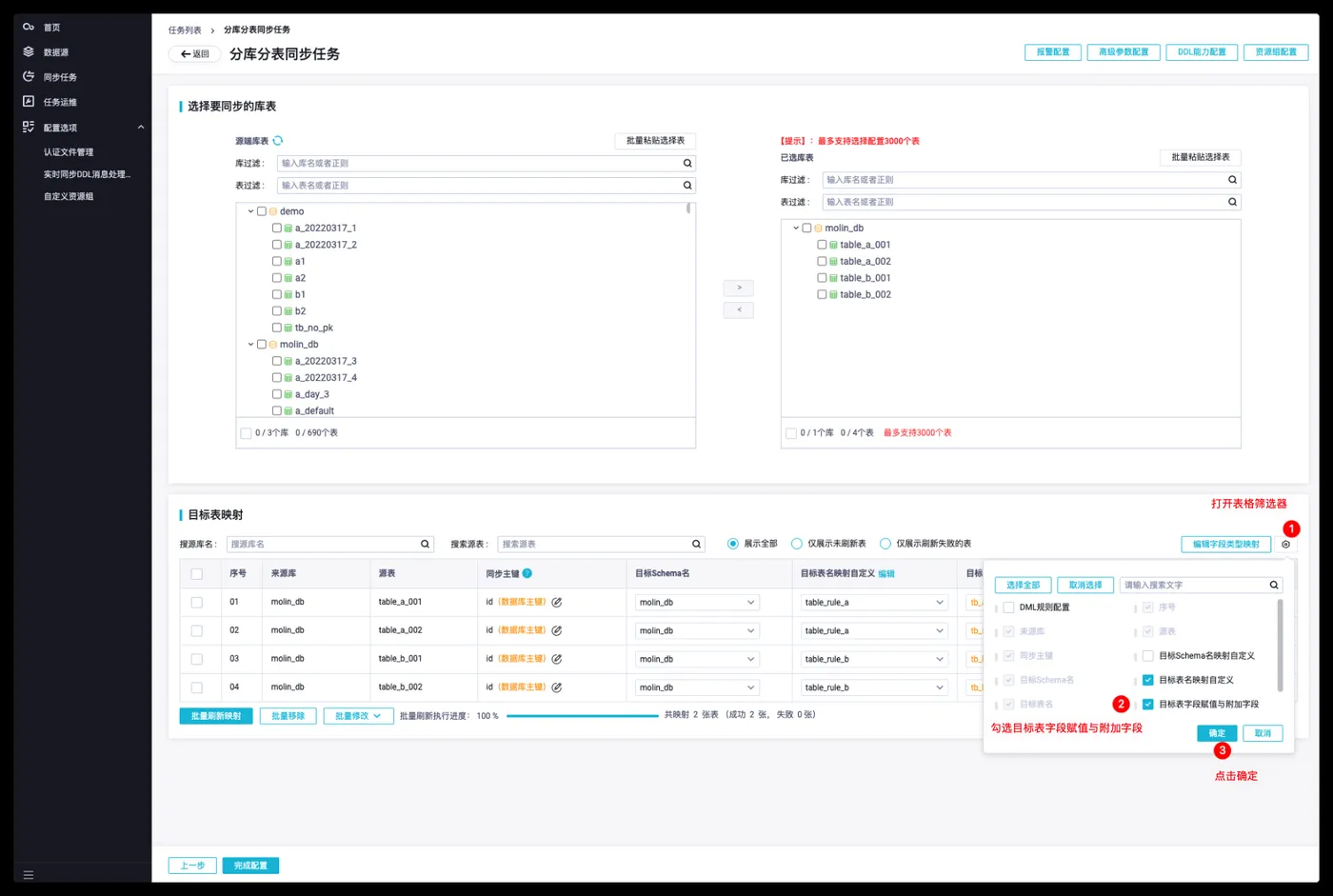This screenshot has height=896, width=1333.
Task: Click the 返回 back button
Action: 194,54
